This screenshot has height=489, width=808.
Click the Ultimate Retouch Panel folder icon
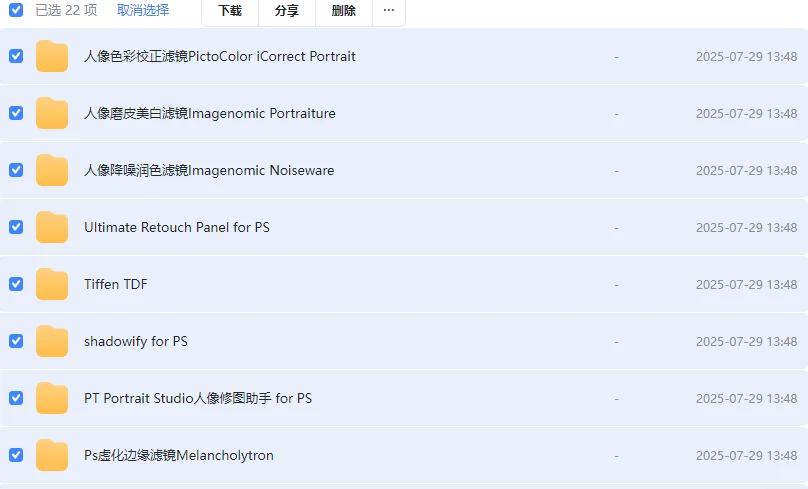[52, 227]
